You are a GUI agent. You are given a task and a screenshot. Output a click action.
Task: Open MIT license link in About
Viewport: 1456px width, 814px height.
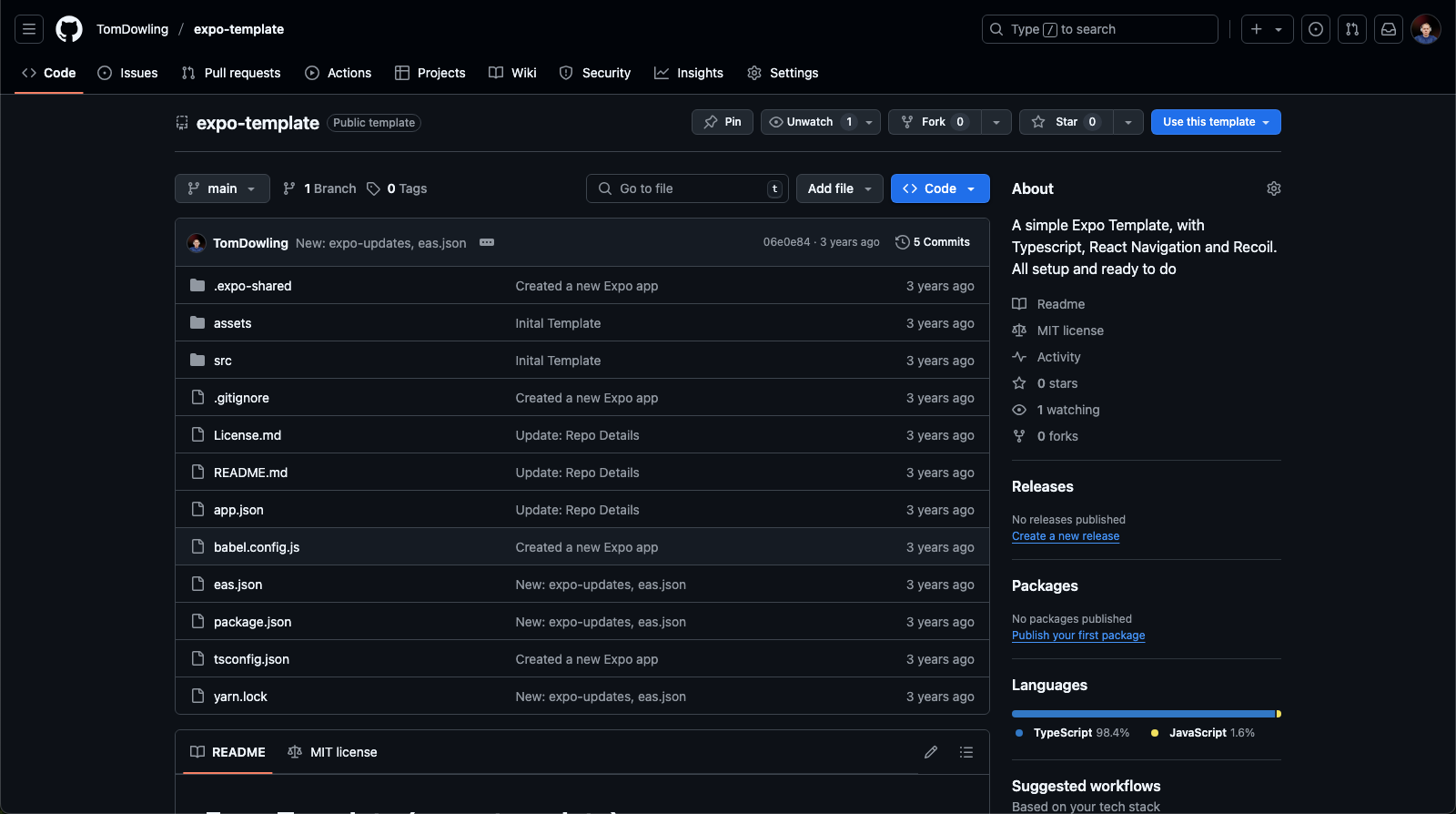pos(1058,331)
